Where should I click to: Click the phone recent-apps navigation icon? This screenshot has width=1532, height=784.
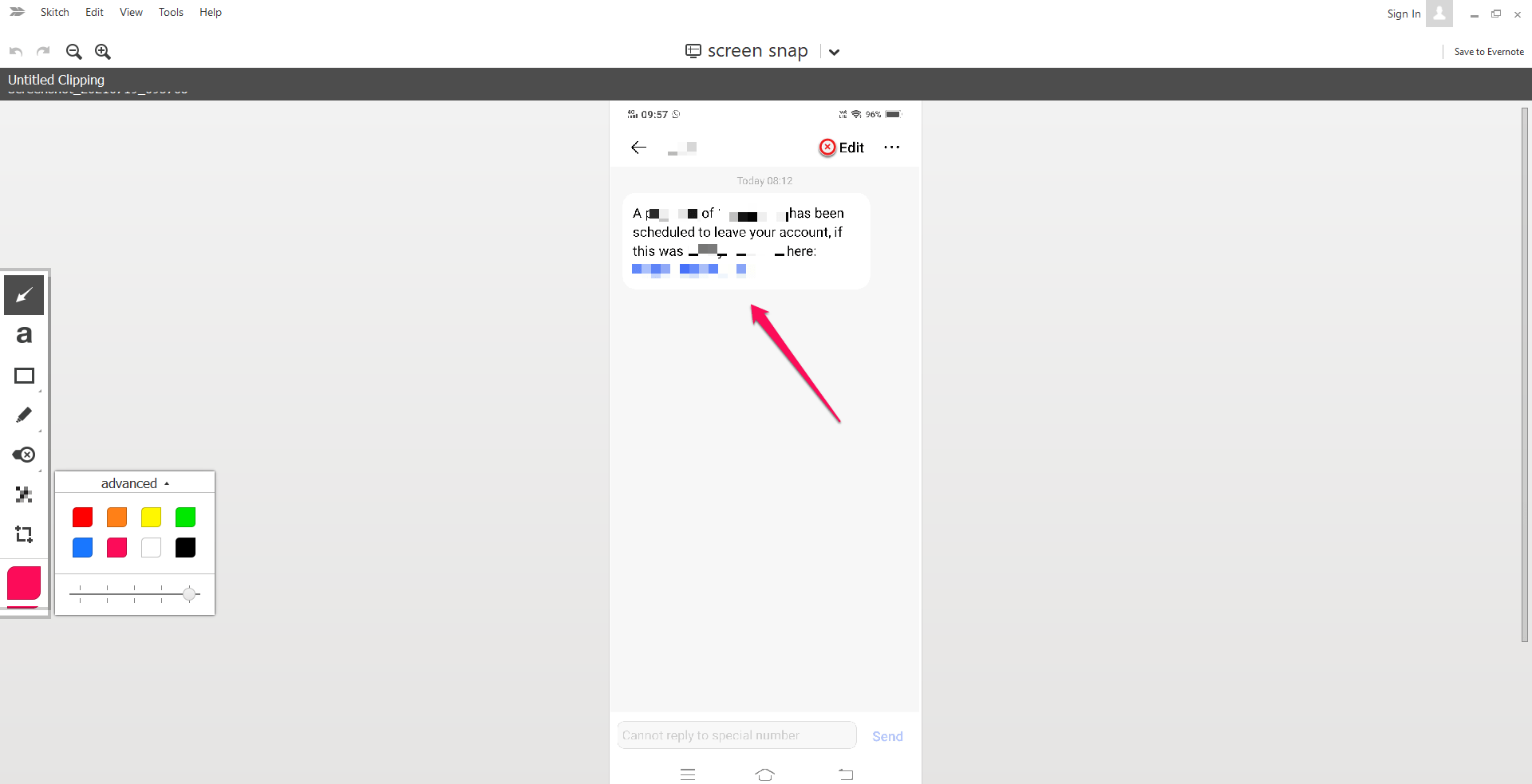coord(846,774)
